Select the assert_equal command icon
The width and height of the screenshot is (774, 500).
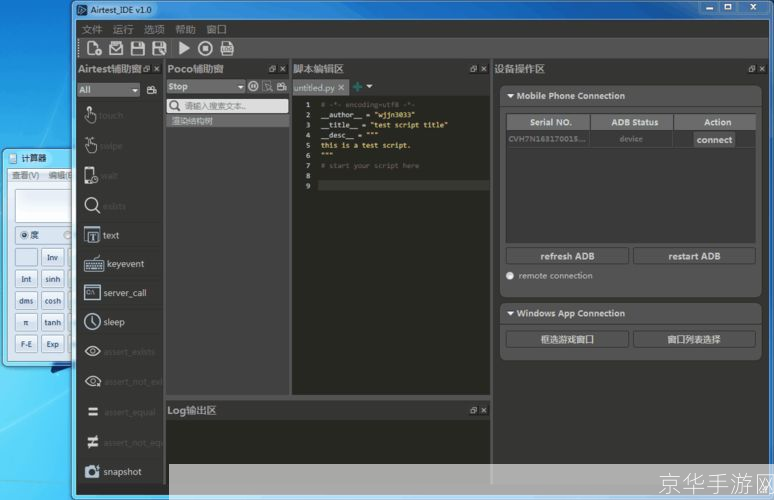(93, 411)
